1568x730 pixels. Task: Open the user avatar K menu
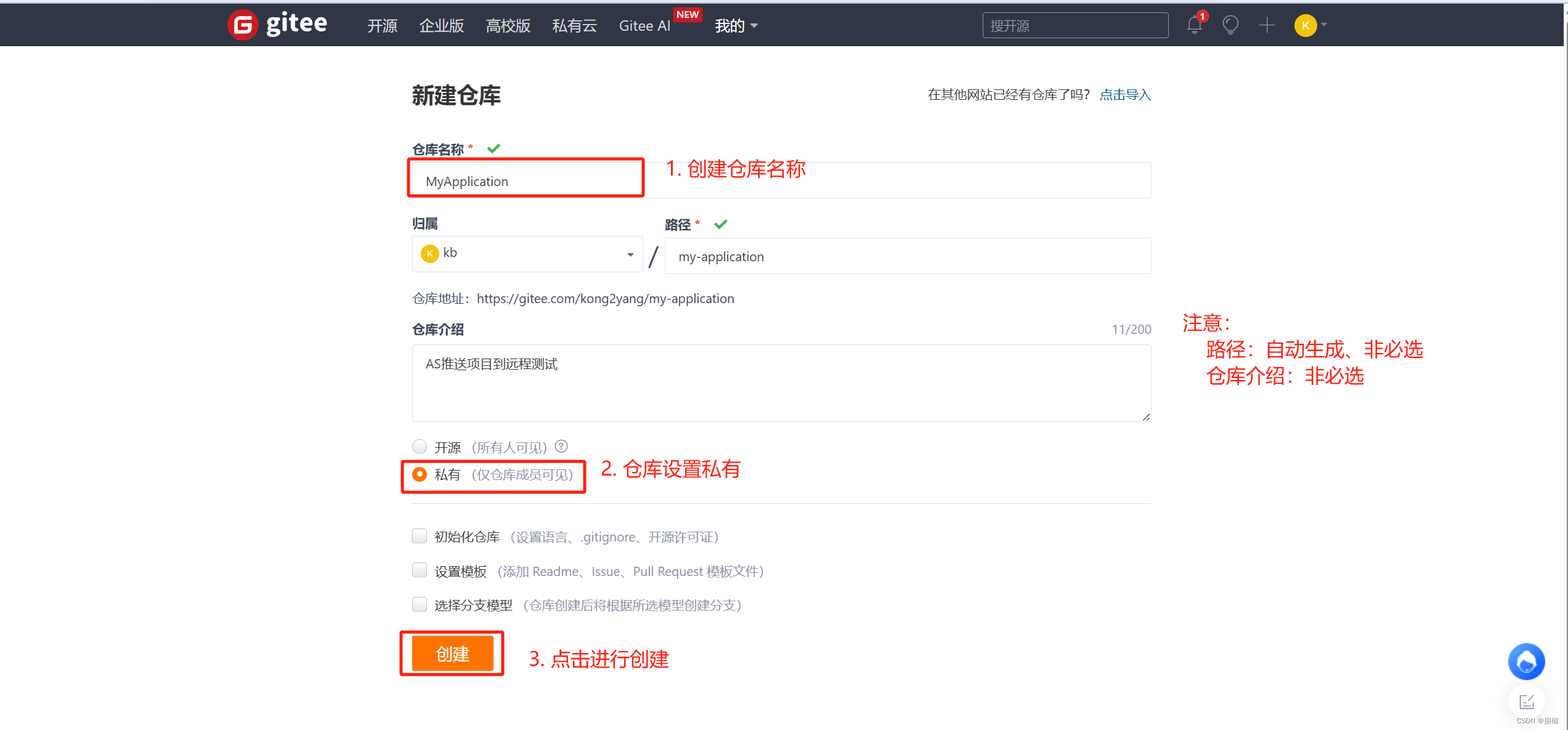click(1307, 25)
